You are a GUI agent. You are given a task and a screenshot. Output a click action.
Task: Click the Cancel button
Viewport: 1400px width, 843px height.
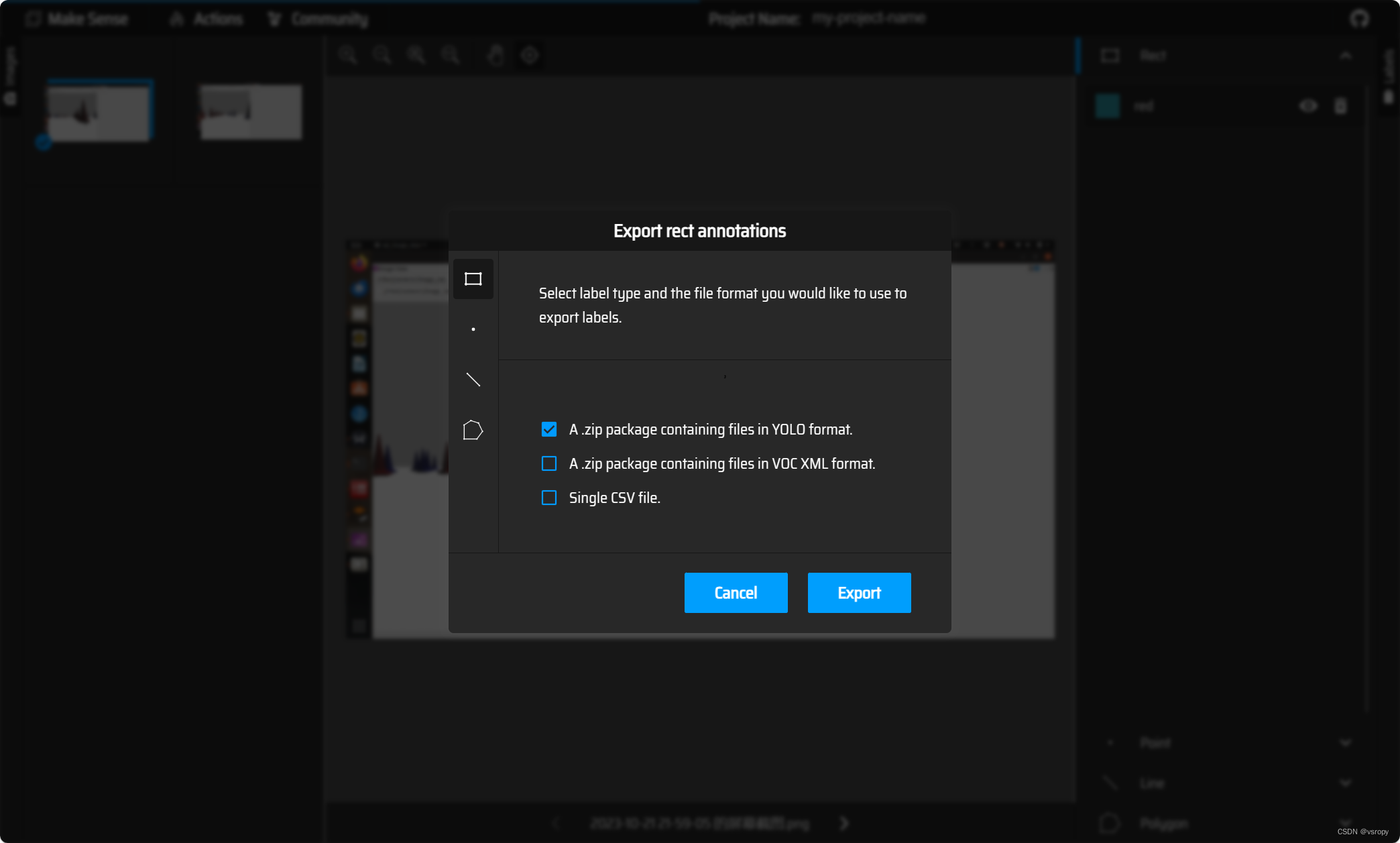(736, 593)
